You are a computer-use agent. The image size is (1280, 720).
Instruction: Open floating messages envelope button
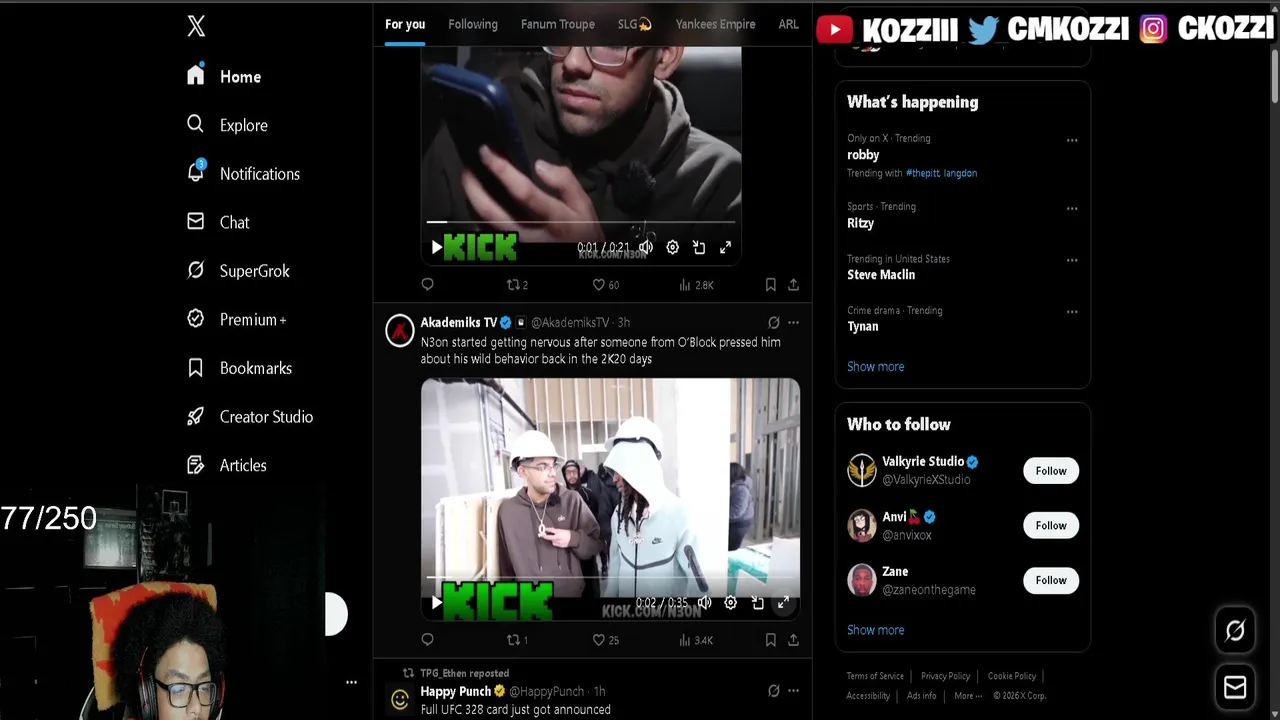tap(1235, 687)
